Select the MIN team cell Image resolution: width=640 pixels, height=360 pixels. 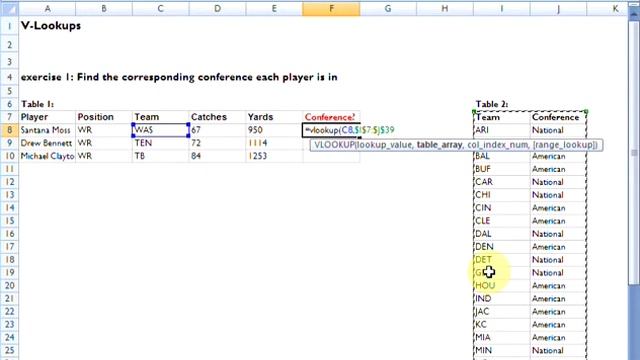502,351
